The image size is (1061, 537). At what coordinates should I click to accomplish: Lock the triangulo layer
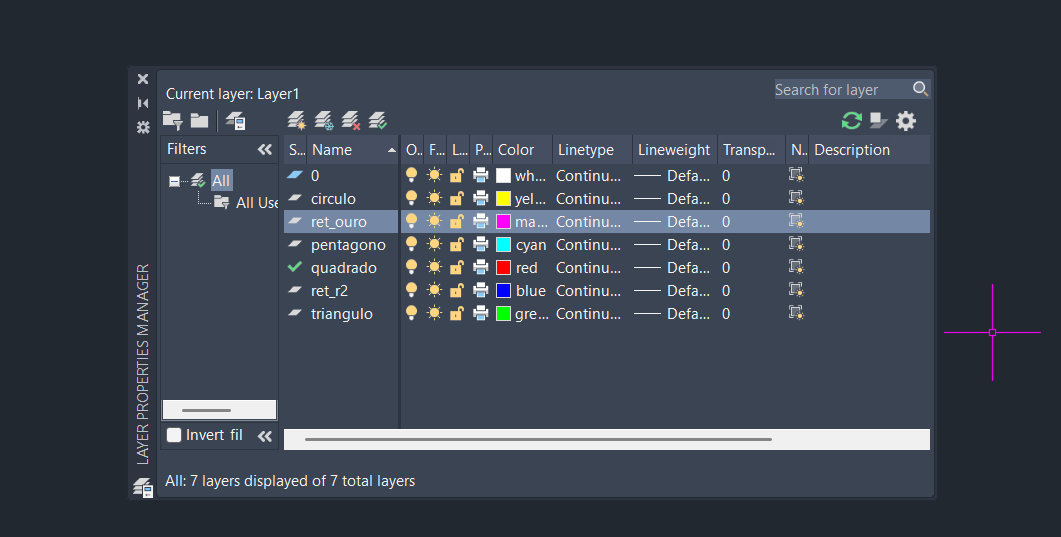point(457,314)
